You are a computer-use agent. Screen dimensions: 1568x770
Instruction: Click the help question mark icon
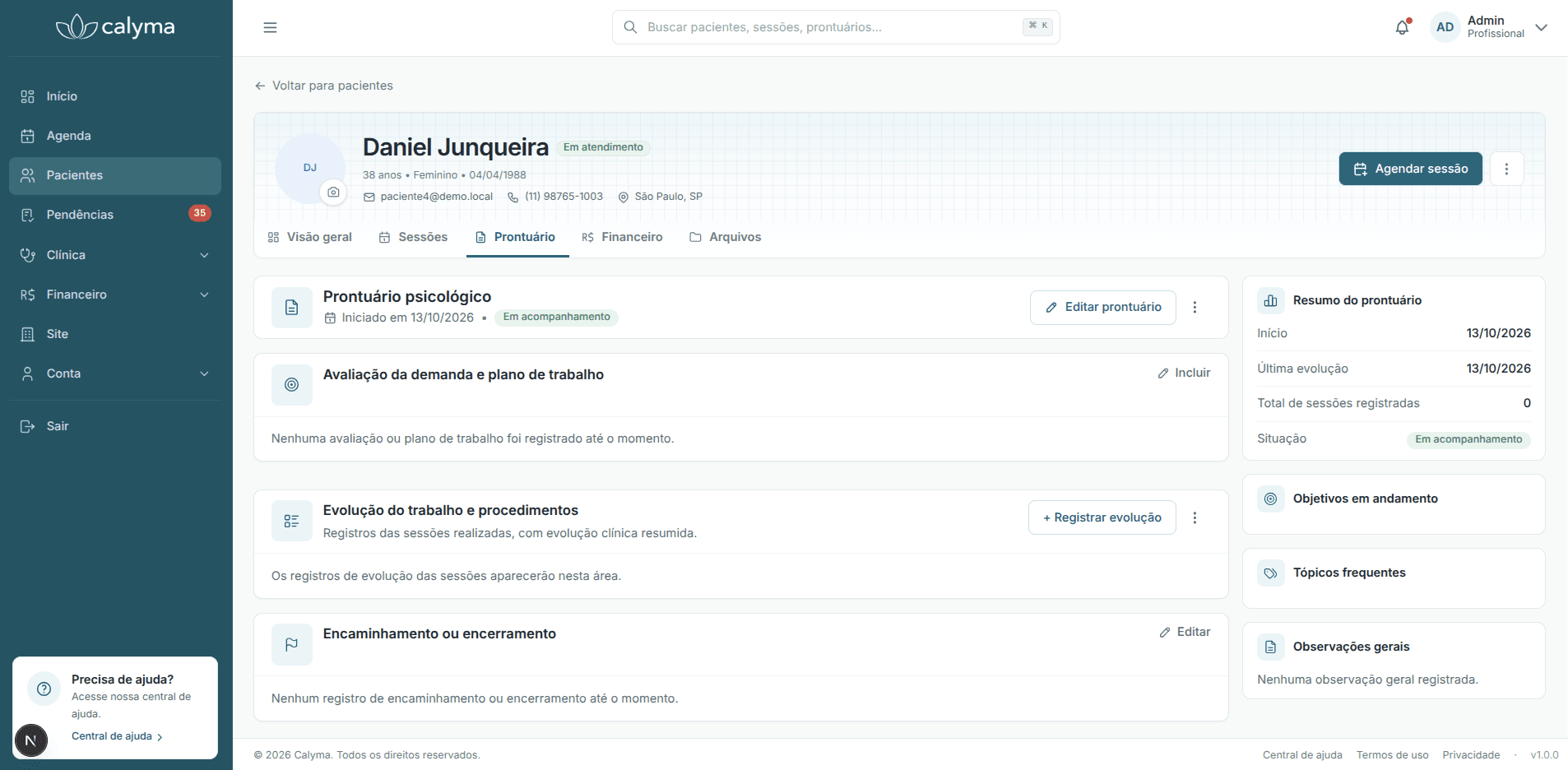click(x=44, y=689)
